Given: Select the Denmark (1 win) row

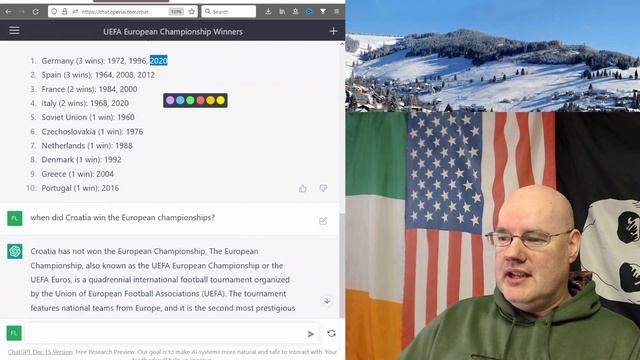Looking at the screenshot, I should pyautogui.click(x=81, y=160).
